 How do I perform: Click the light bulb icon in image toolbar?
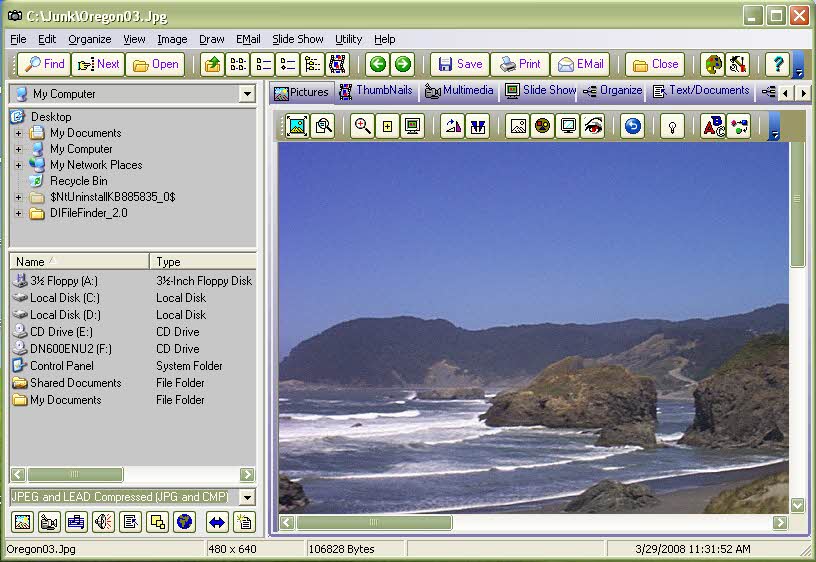[x=673, y=126]
